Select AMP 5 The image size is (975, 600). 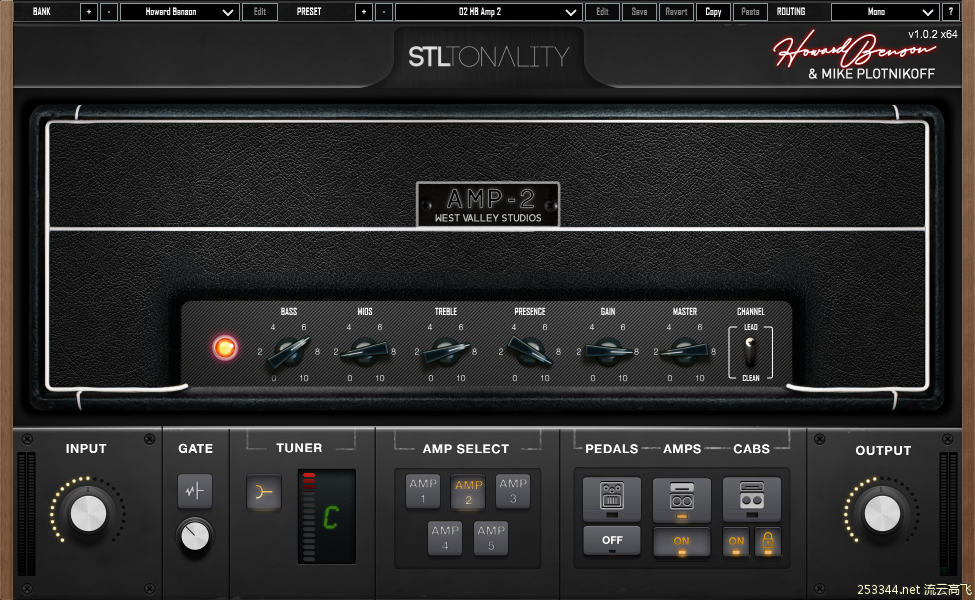[491, 538]
